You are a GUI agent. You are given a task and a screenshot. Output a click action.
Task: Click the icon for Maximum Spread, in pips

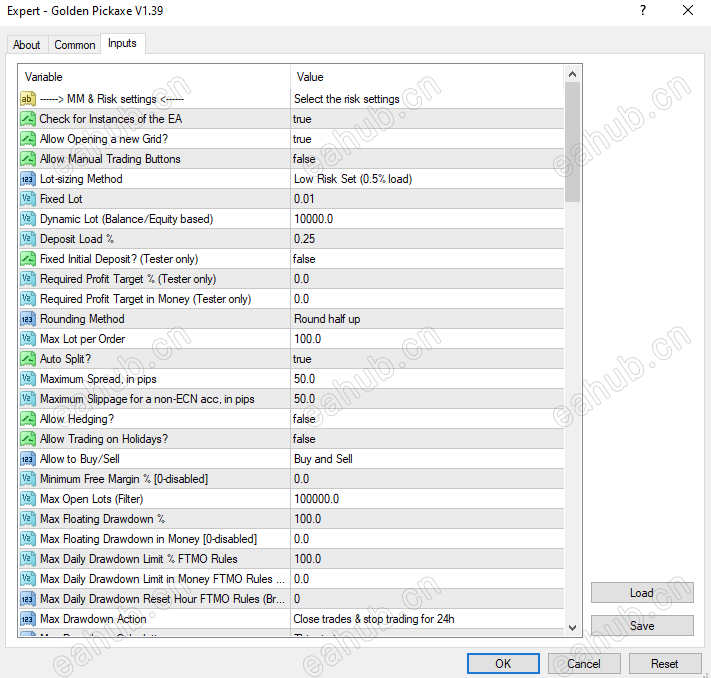click(x=28, y=379)
